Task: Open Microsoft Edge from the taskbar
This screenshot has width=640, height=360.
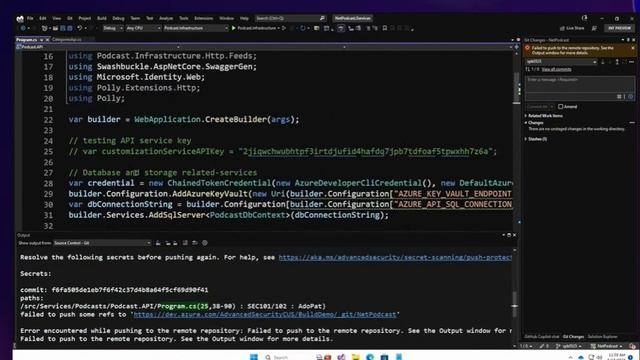Action: (370, 357)
